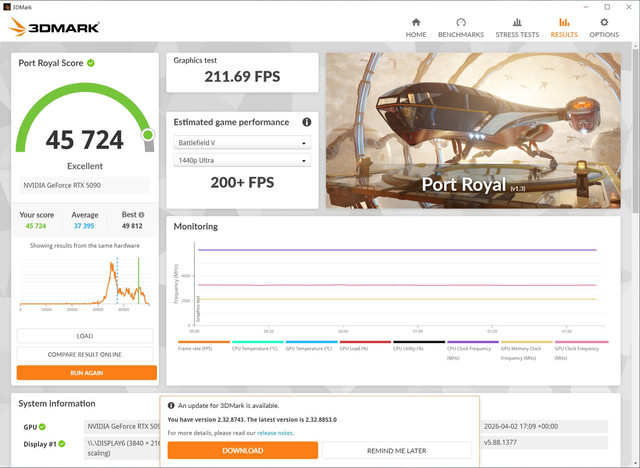This screenshot has height=468, width=640.
Task: Click the 3DMark logo in header
Action: pyautogui.click(x=54, y=27)
